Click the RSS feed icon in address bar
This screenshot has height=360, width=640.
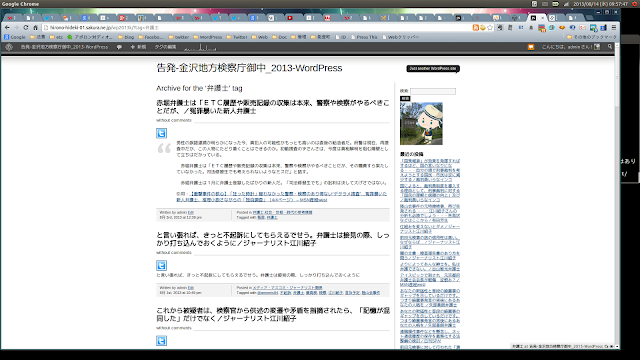pos(476,27)
